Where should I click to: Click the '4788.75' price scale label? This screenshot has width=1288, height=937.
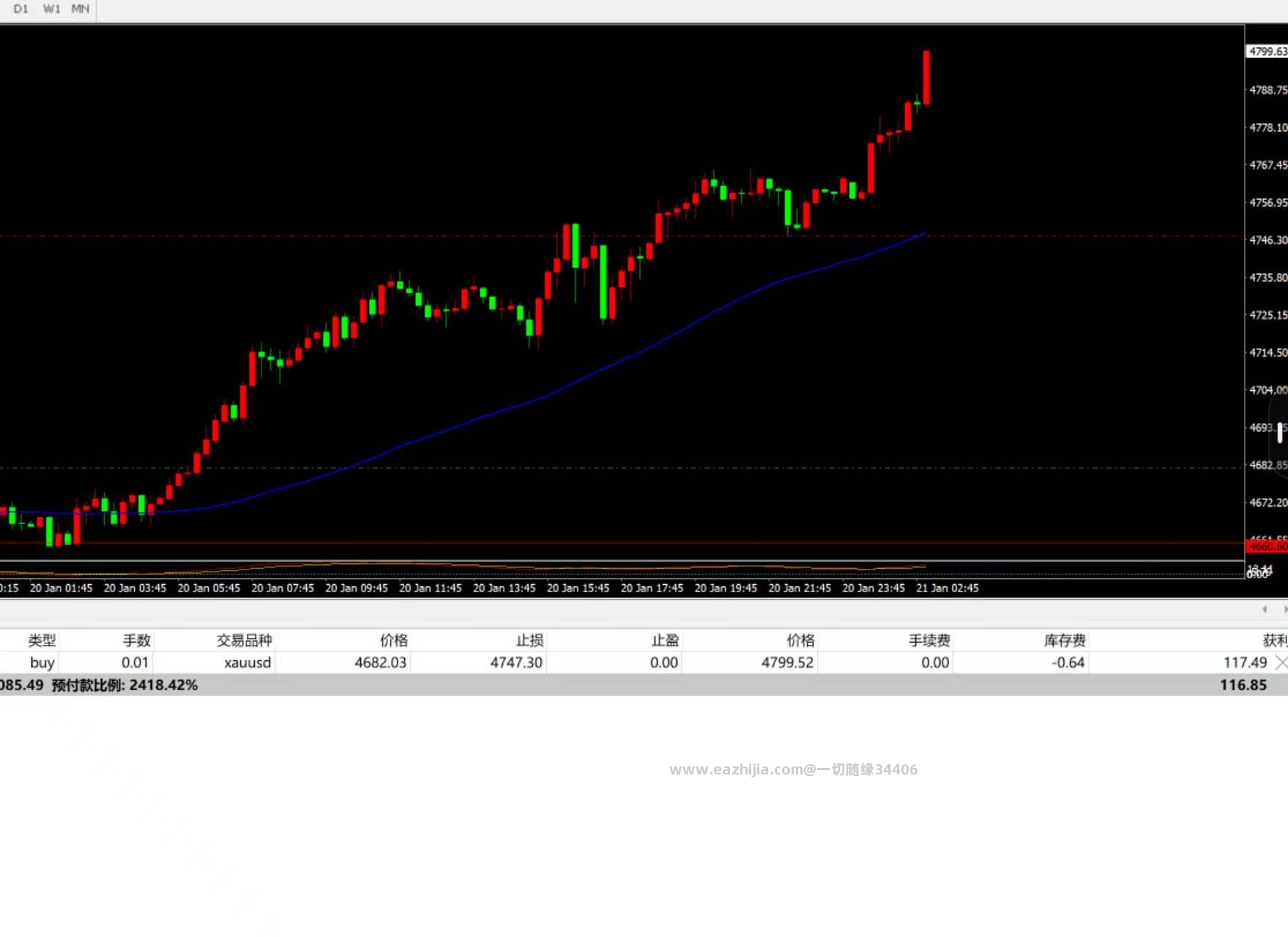tap(1267, 90)
